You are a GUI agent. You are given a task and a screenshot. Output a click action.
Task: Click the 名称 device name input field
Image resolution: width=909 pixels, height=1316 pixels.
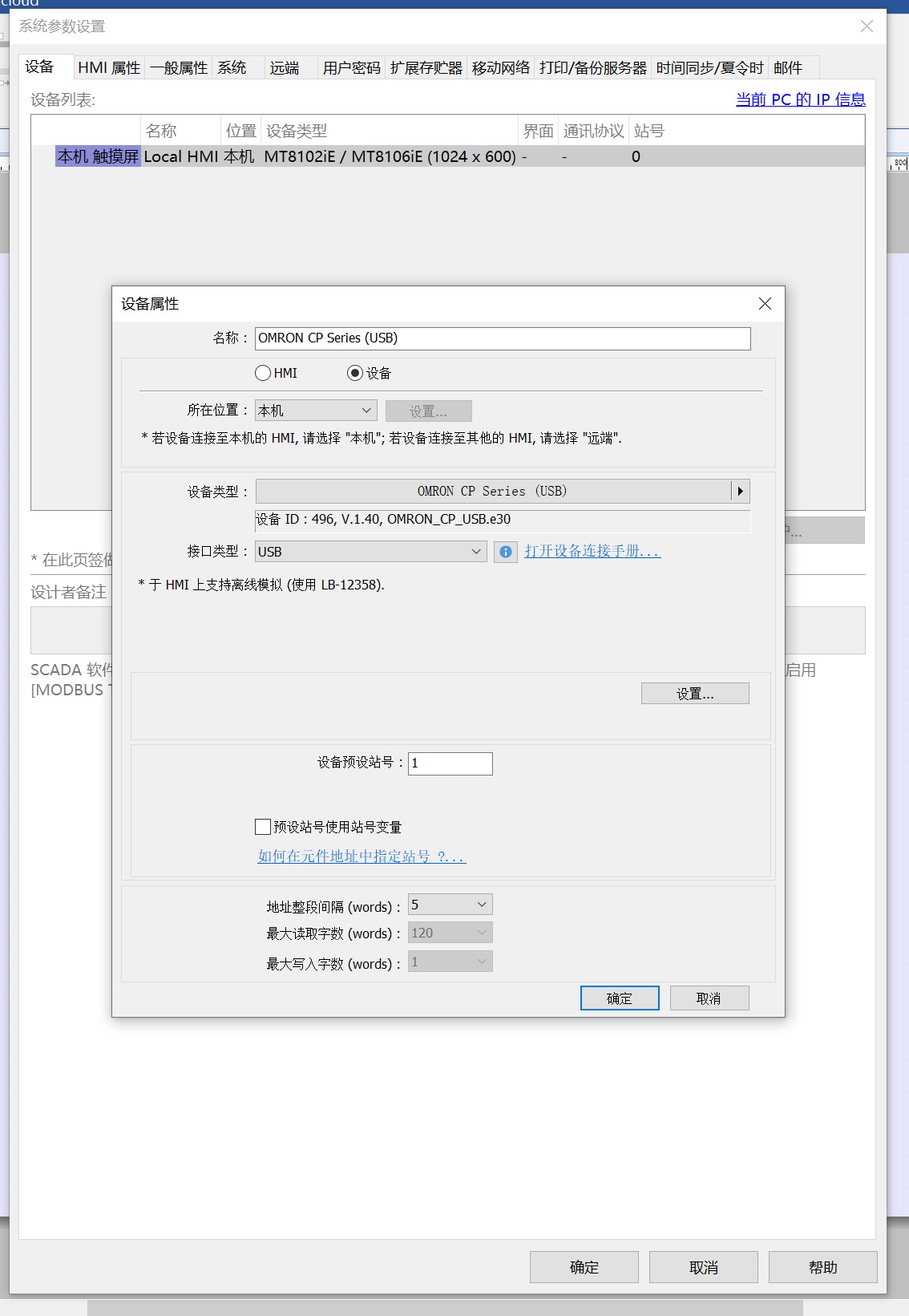pos(503,338)
